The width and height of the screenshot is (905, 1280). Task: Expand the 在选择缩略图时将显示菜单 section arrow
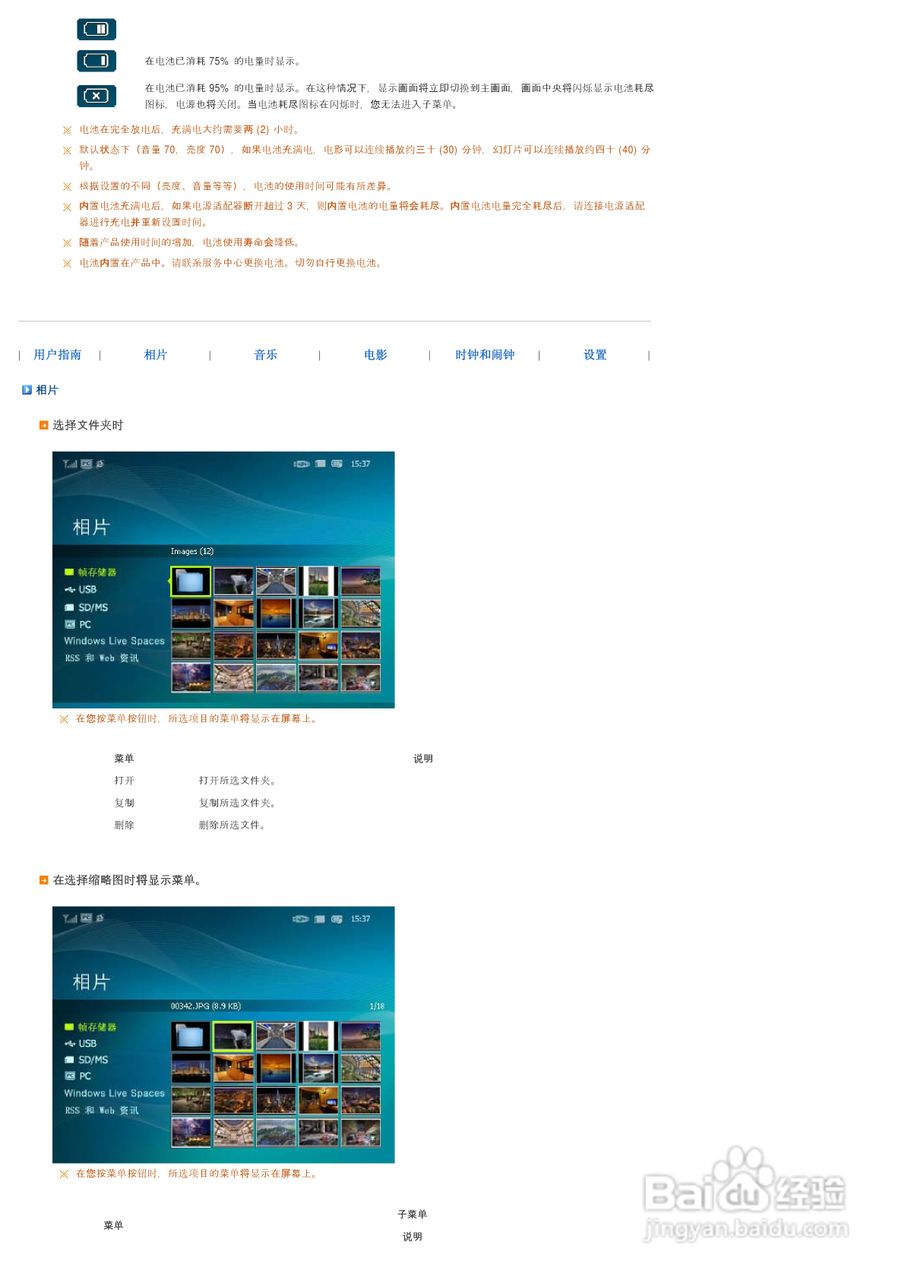(x=43, y=880)
